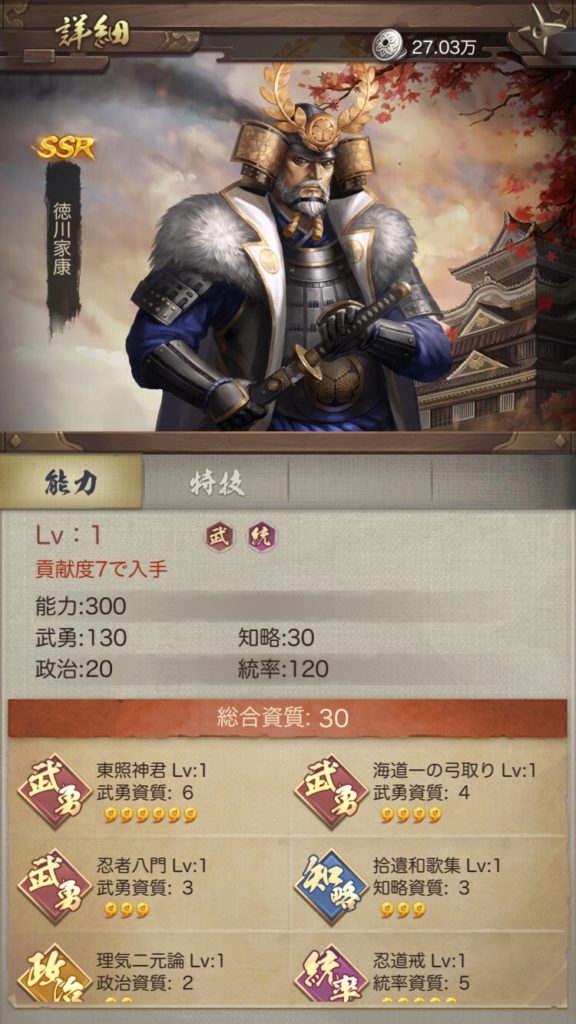Open the 東照神君 武勇 skill icon
This screenshot has width=576, height=1024.
click(55, 791)
